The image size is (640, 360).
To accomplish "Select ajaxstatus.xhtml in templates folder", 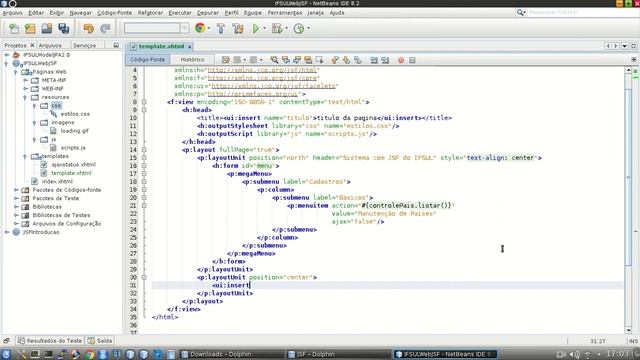I will (x=73, y=164).
